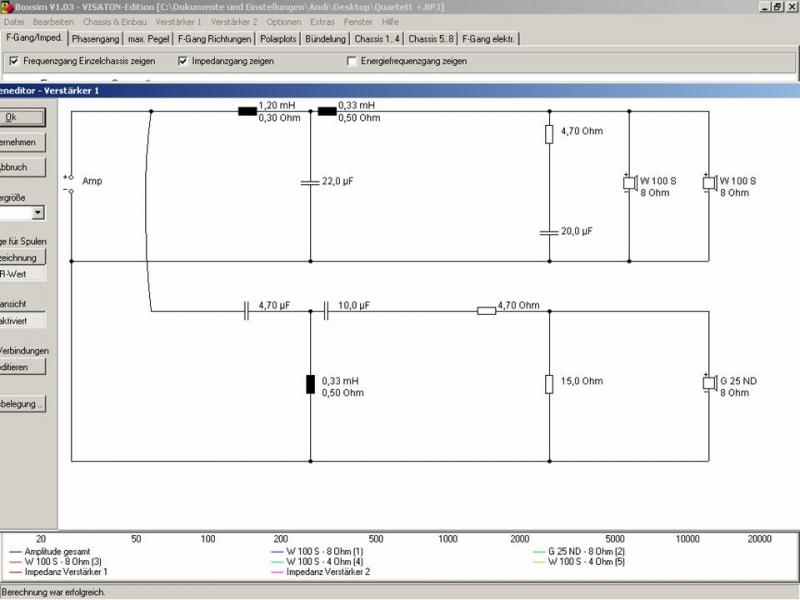Click the Amp plus input terminal
Image resolution: width=800 pixels, height=600 pixels.
click(71, 177)
